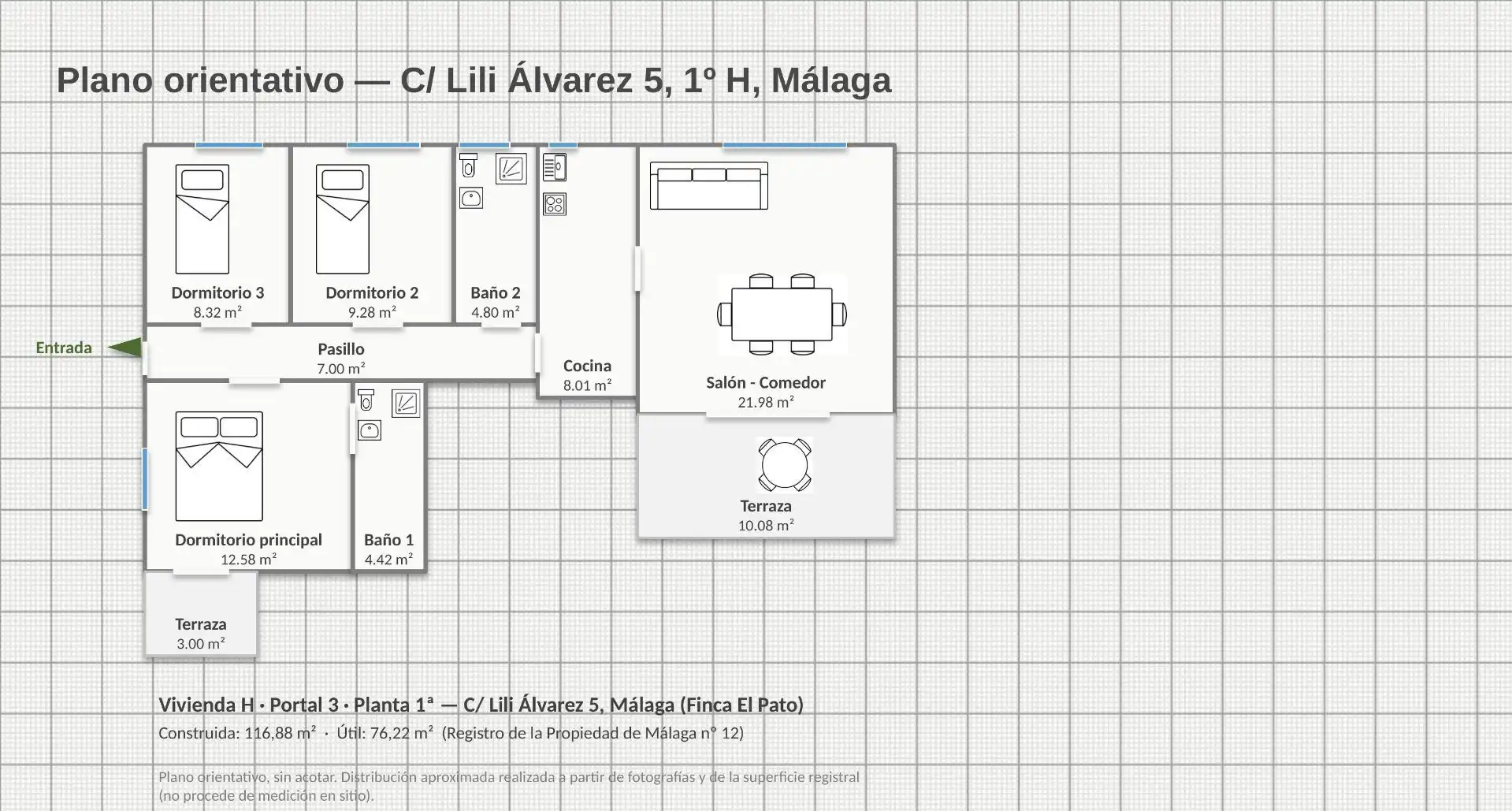Click the dining table with six chairs
The width and height of the screenshot is (1512, 811).
click(x=782, y=314)
